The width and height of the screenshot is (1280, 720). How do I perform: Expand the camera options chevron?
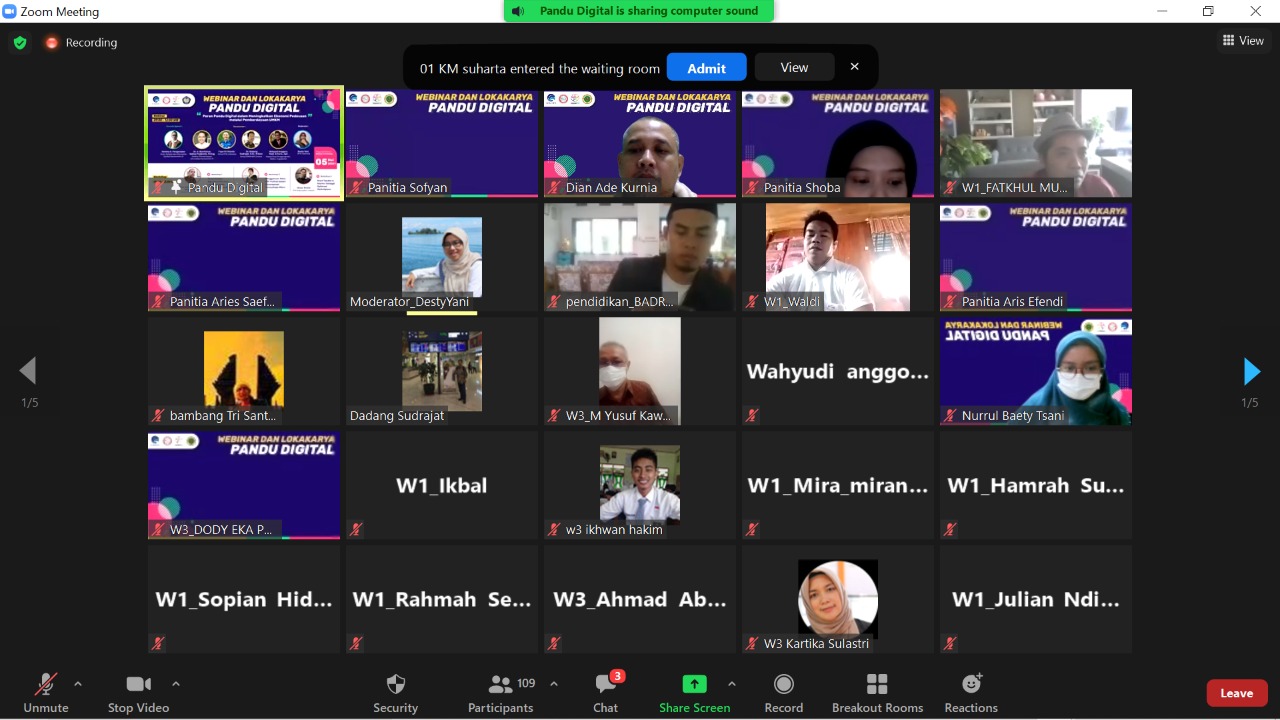[x=176, y=685]
